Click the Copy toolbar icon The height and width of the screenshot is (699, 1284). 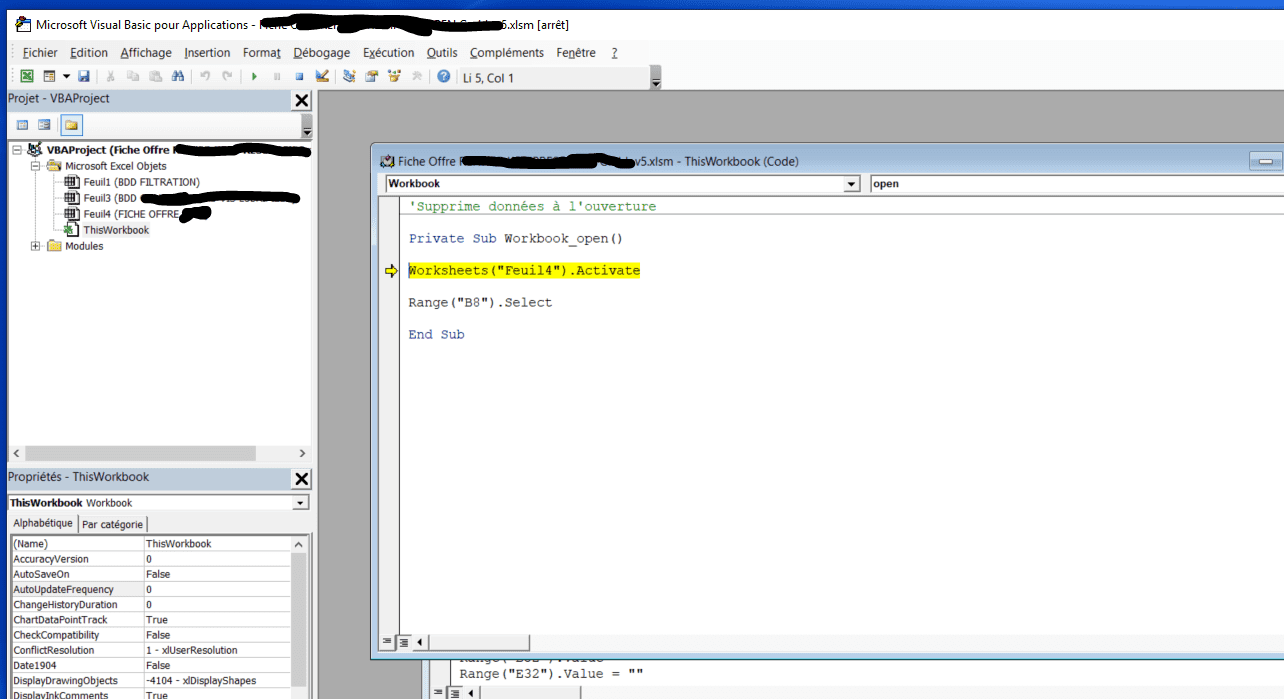[133, 76]
